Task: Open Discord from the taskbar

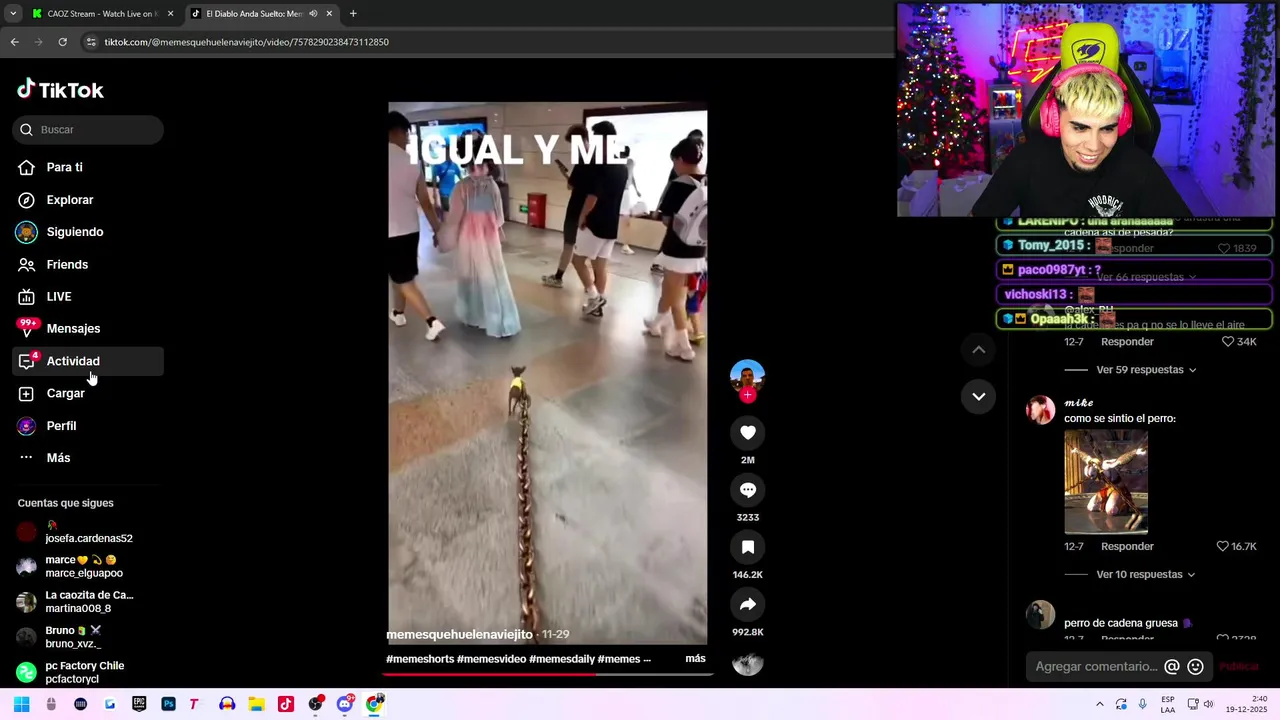Action: (345, 704)
